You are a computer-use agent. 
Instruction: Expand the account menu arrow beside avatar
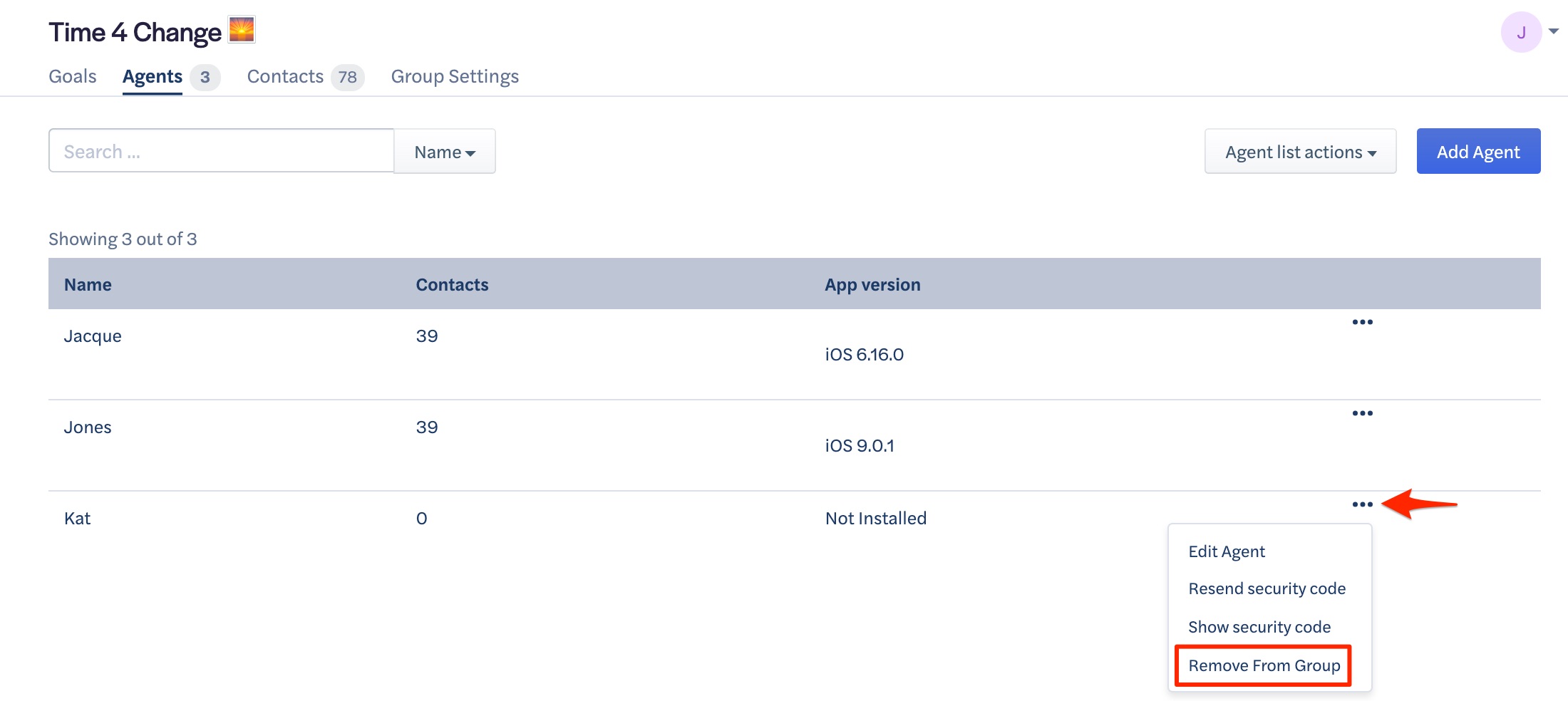tap(1554, 31)
